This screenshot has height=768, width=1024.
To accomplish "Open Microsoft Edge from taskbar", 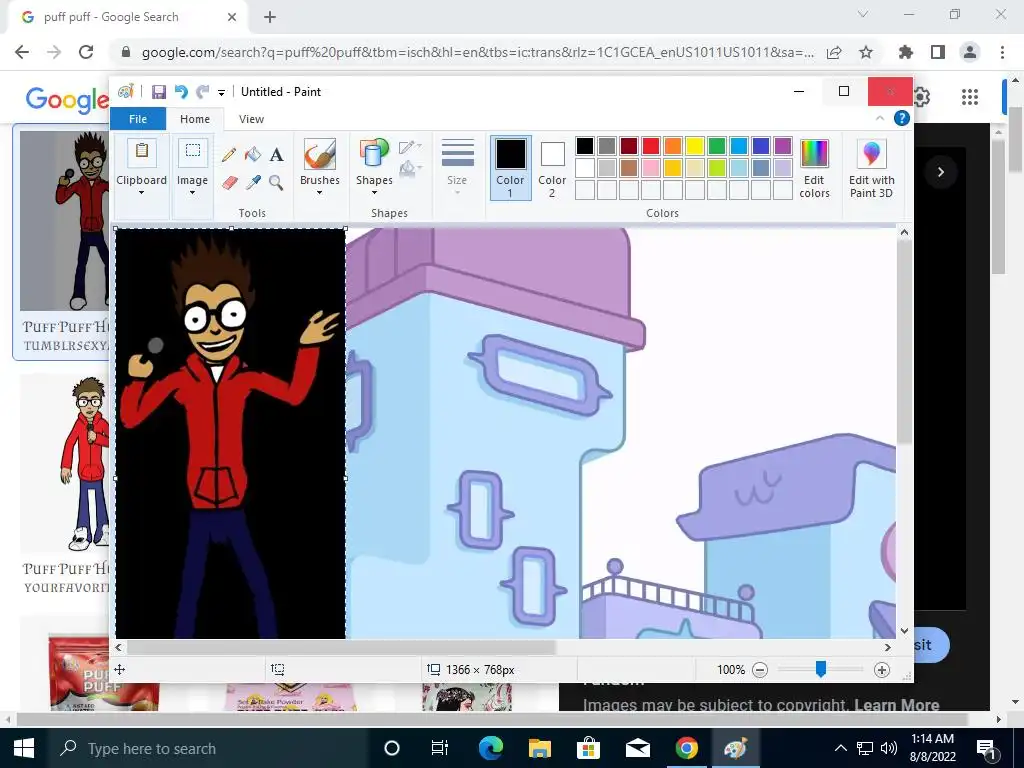I will click(490, 748).
